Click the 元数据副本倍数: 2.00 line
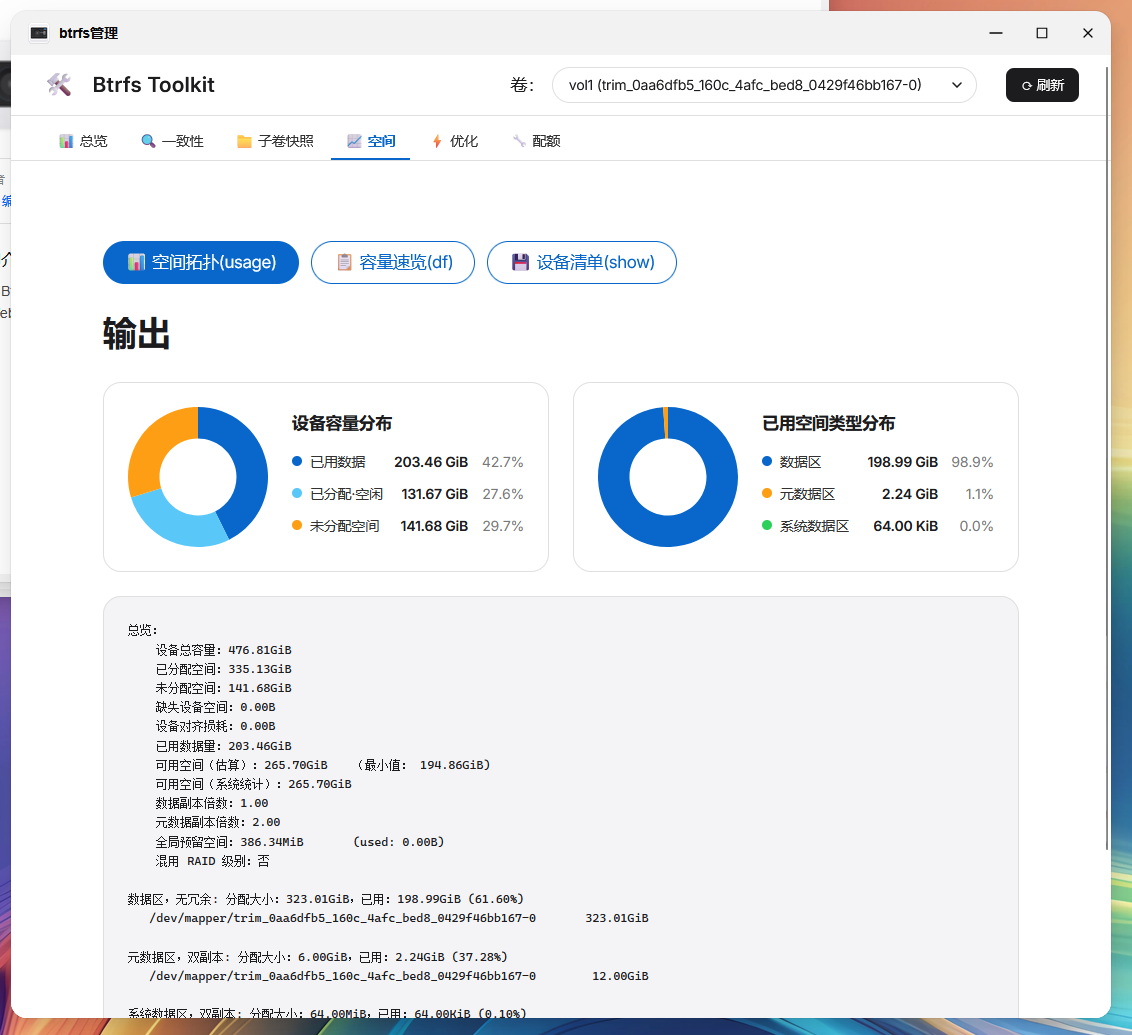Screen dimensions: 1132x1035 click(218, 822)
